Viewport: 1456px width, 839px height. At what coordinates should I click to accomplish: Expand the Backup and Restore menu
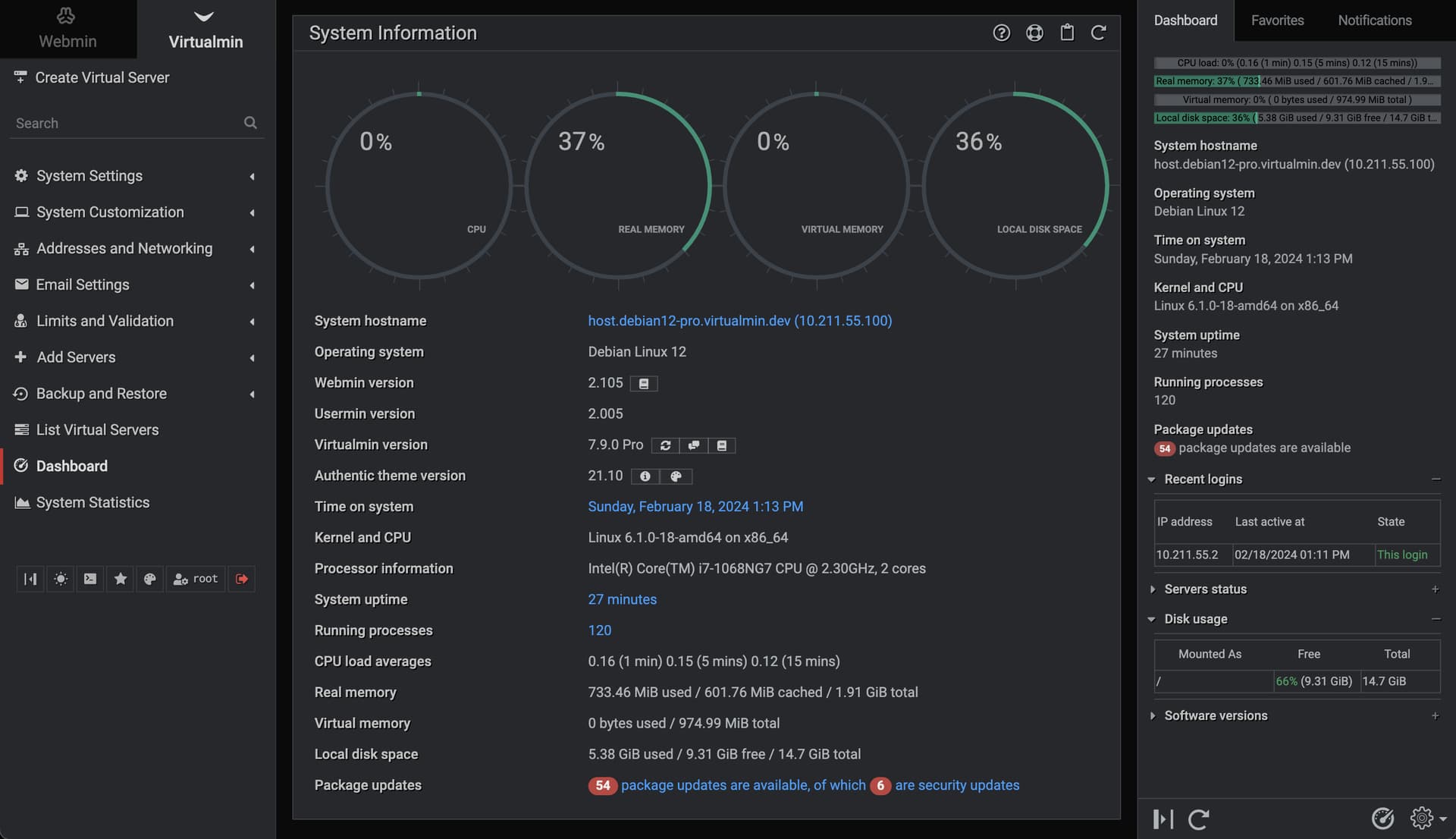[137, 393]
